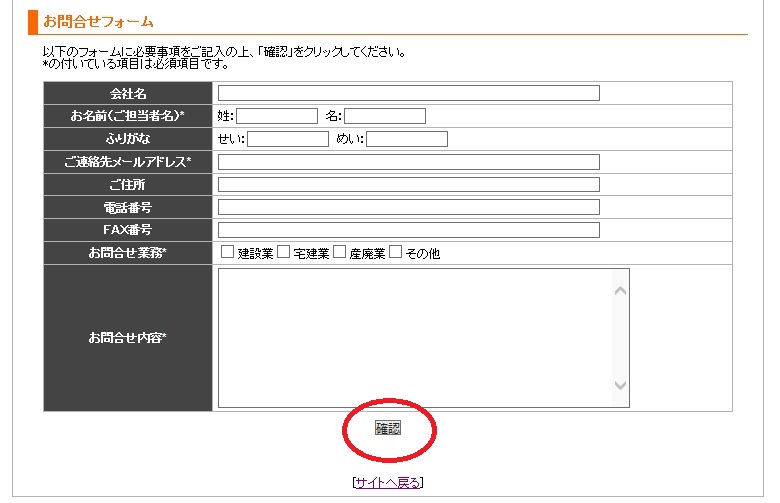Image resolution: width=780 pixels, height=503 pixels.
Task: Click the 会社名 input field
Action: [x=408, y=93]
